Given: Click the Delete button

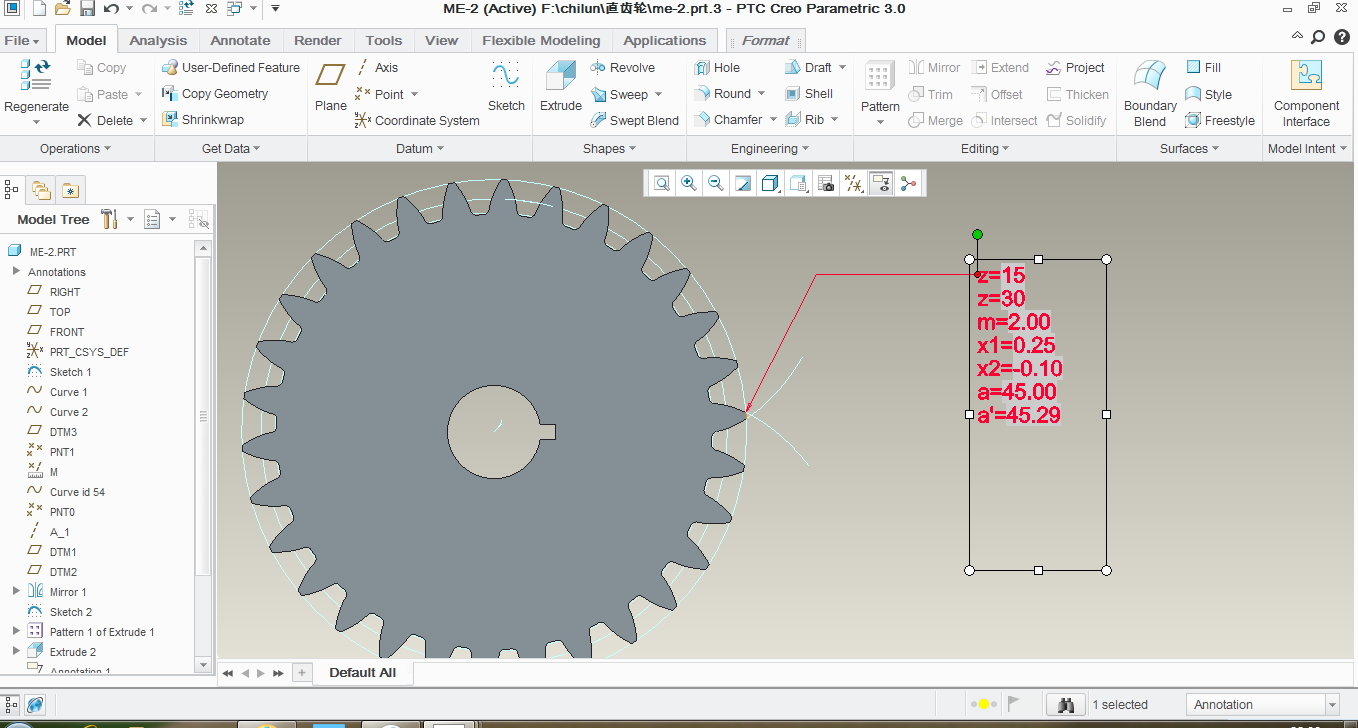Looking at the screenshot, I should pos(112,120).
